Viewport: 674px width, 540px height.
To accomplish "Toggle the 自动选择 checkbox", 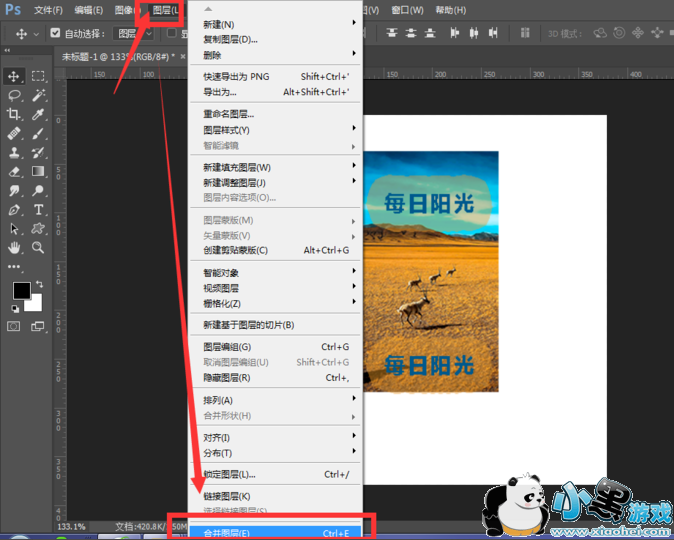I will point(55,33).
